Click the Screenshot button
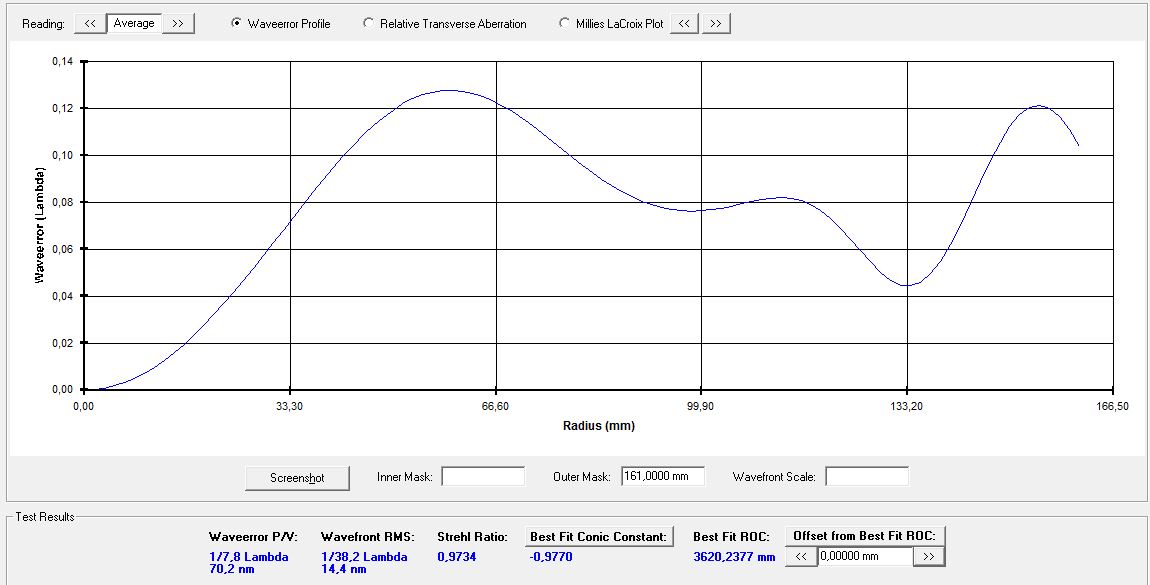Screen dimensions: 1150x585 (x=297, y=478)
